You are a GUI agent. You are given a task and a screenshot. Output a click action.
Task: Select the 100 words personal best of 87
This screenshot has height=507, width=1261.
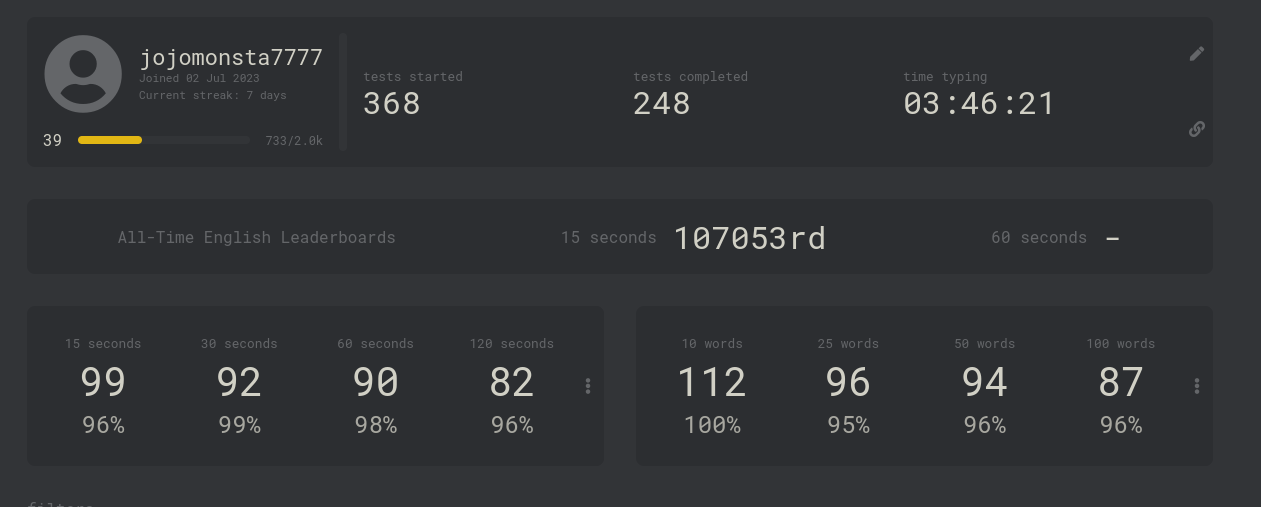[x=1120, y=383]
